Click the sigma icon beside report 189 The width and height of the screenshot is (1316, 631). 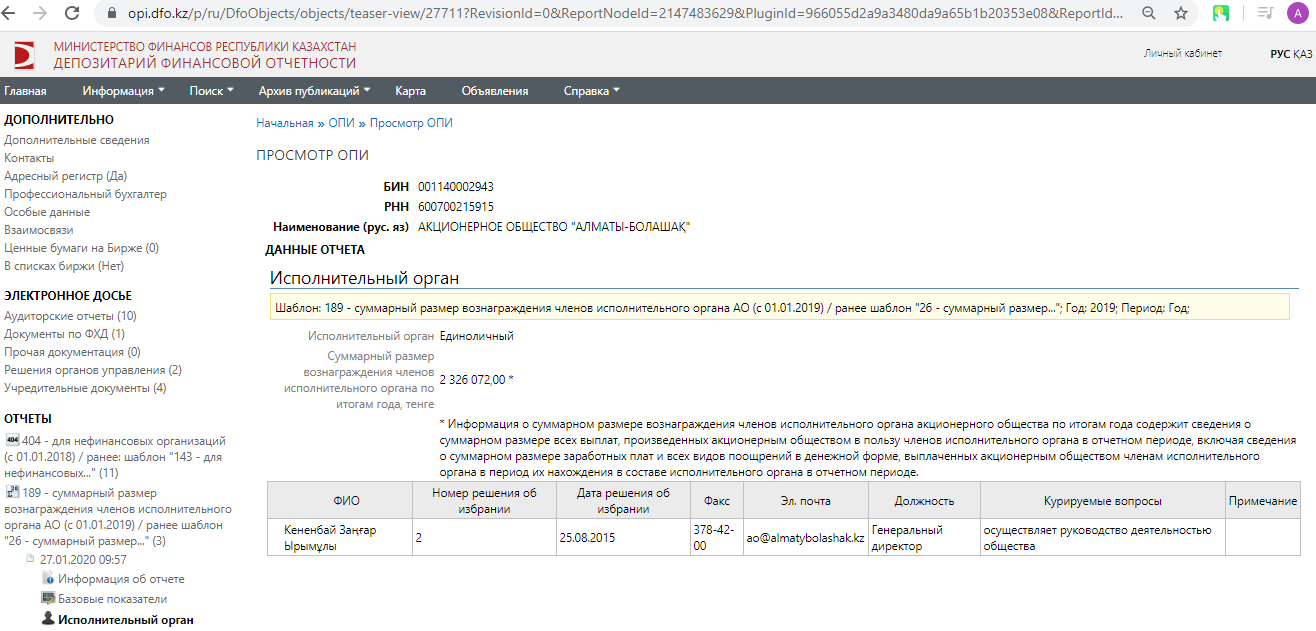[x=12, y=492]
